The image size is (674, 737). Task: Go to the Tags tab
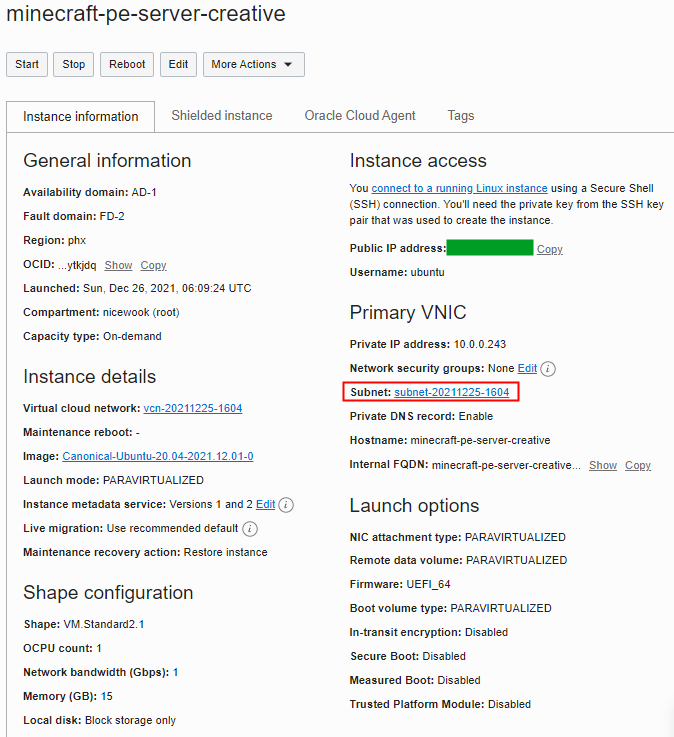pos(461,116)
